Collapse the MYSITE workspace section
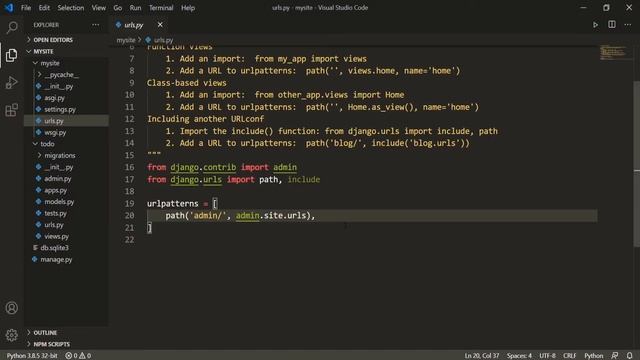This screenshot has height=360, width=640. [66, 51]
